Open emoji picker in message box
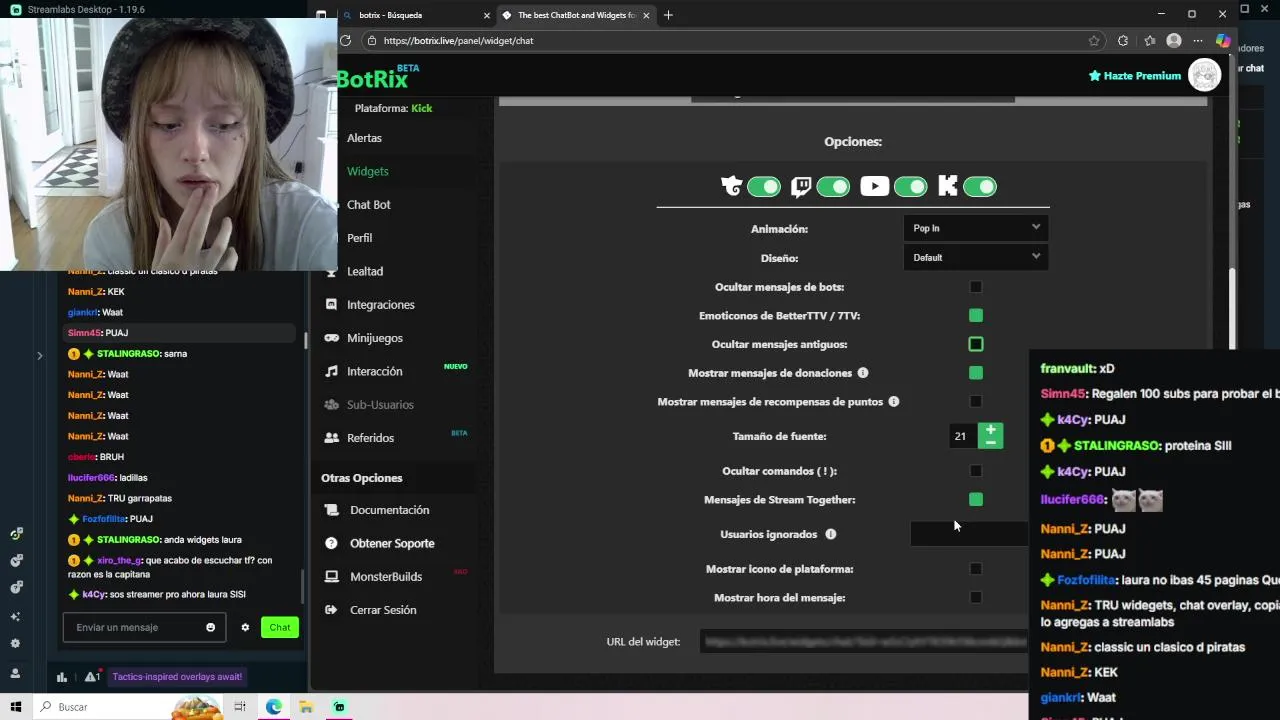 (210, 628)
